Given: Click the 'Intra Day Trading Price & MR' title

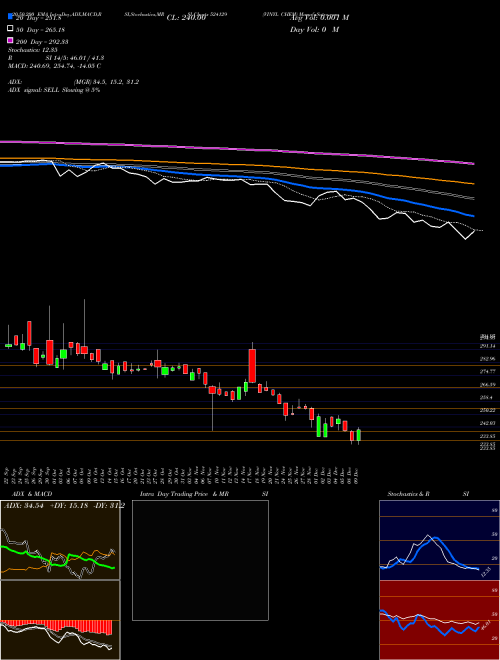Looking at the screenshot, I should click(184, 494).
